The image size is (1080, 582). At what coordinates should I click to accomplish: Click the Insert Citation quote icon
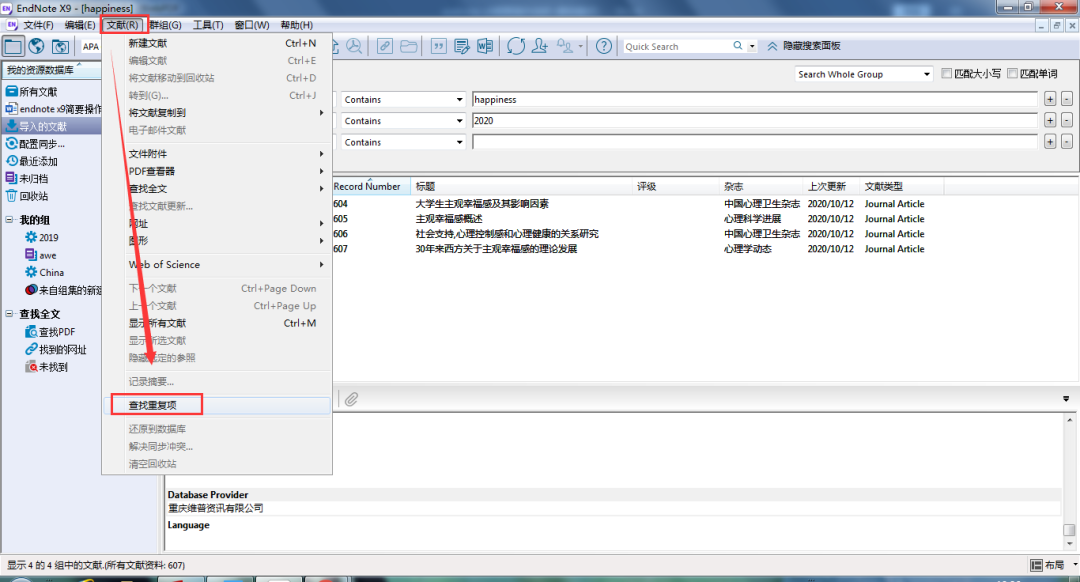[x=438, y=46]
